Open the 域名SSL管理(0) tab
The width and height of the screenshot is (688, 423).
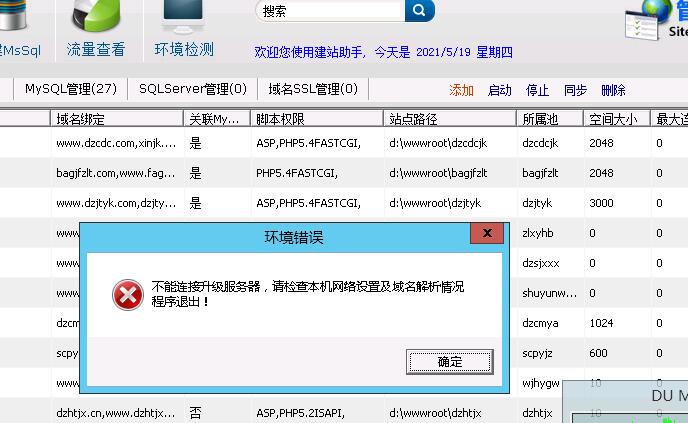click(x=312, y=89)
